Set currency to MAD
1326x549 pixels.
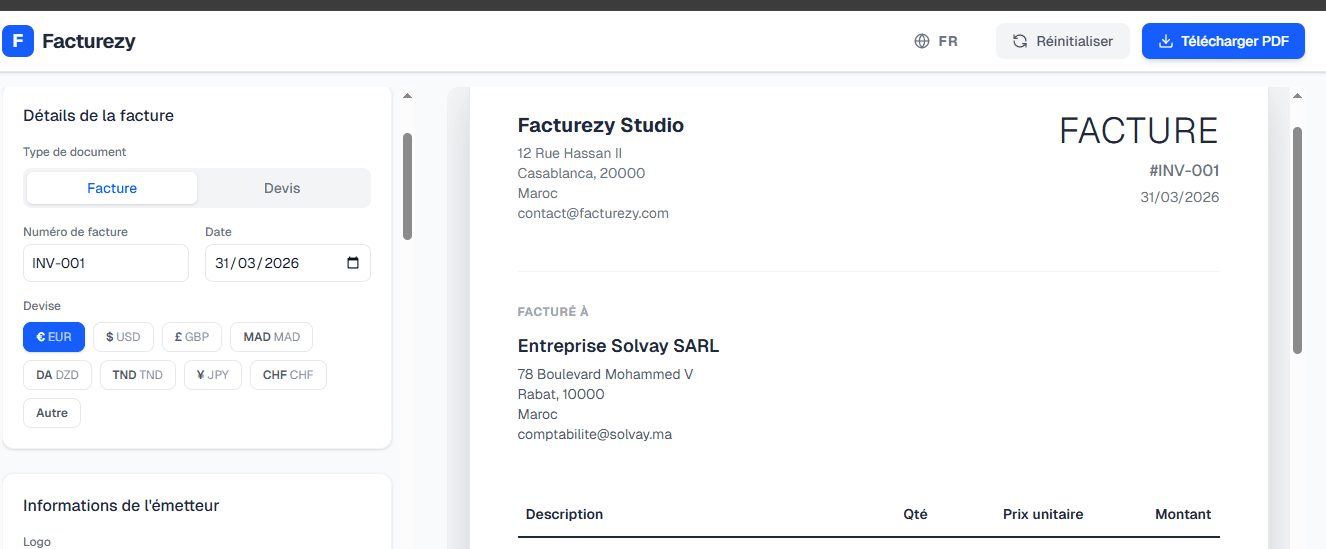coord(271,337)
